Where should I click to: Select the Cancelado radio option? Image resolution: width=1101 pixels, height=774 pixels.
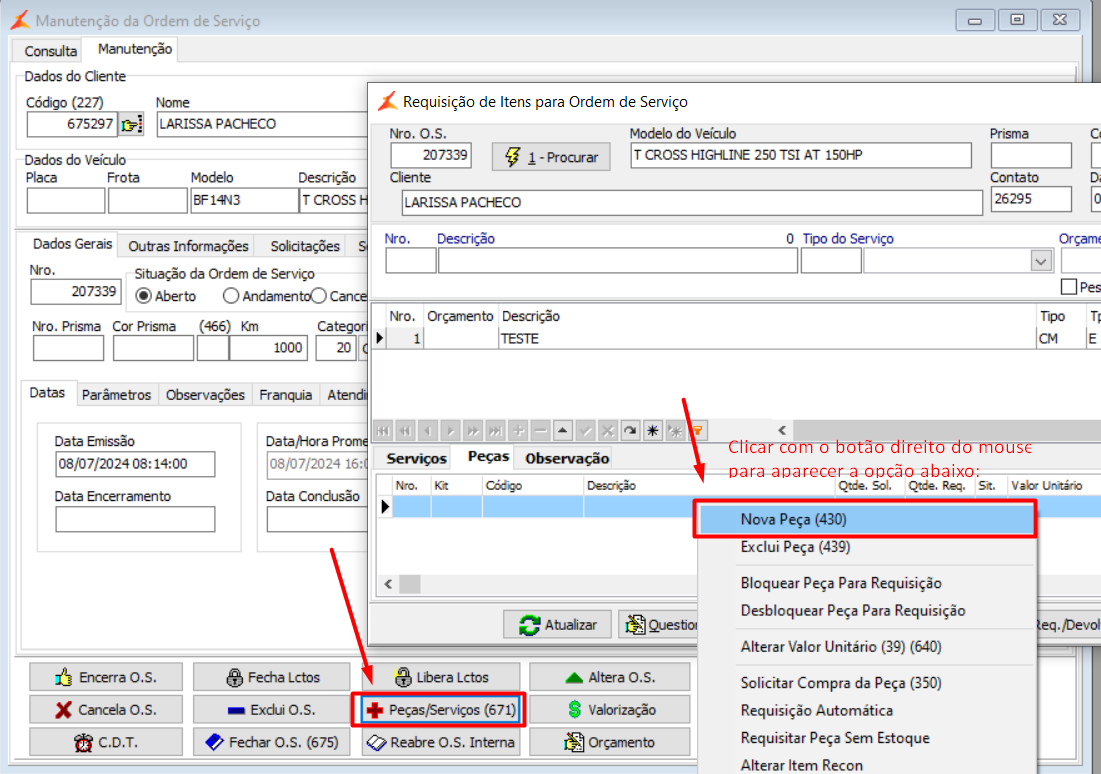click(319, 296)
